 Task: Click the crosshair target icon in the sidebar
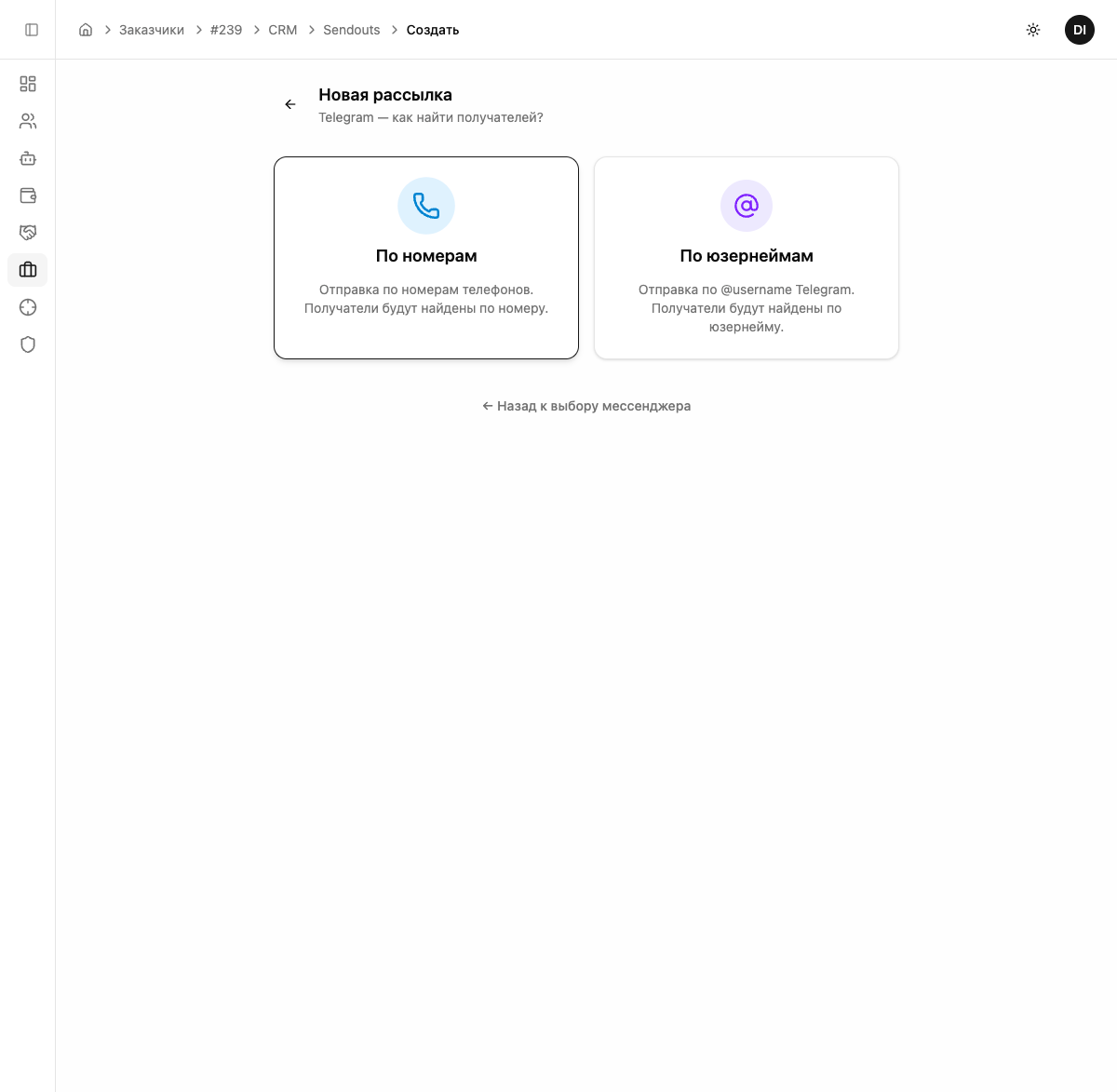pos(28,307)
